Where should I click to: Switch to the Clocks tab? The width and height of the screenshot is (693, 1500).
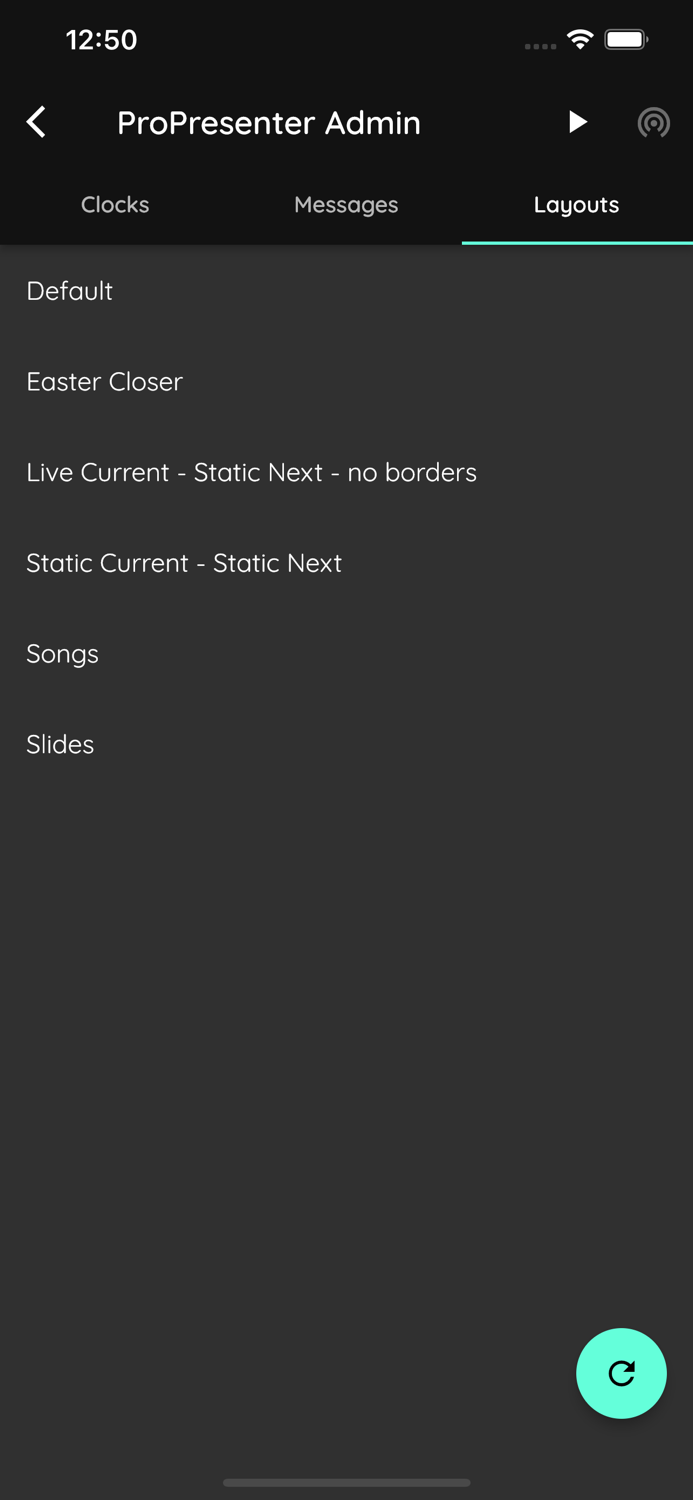[114, 205]
